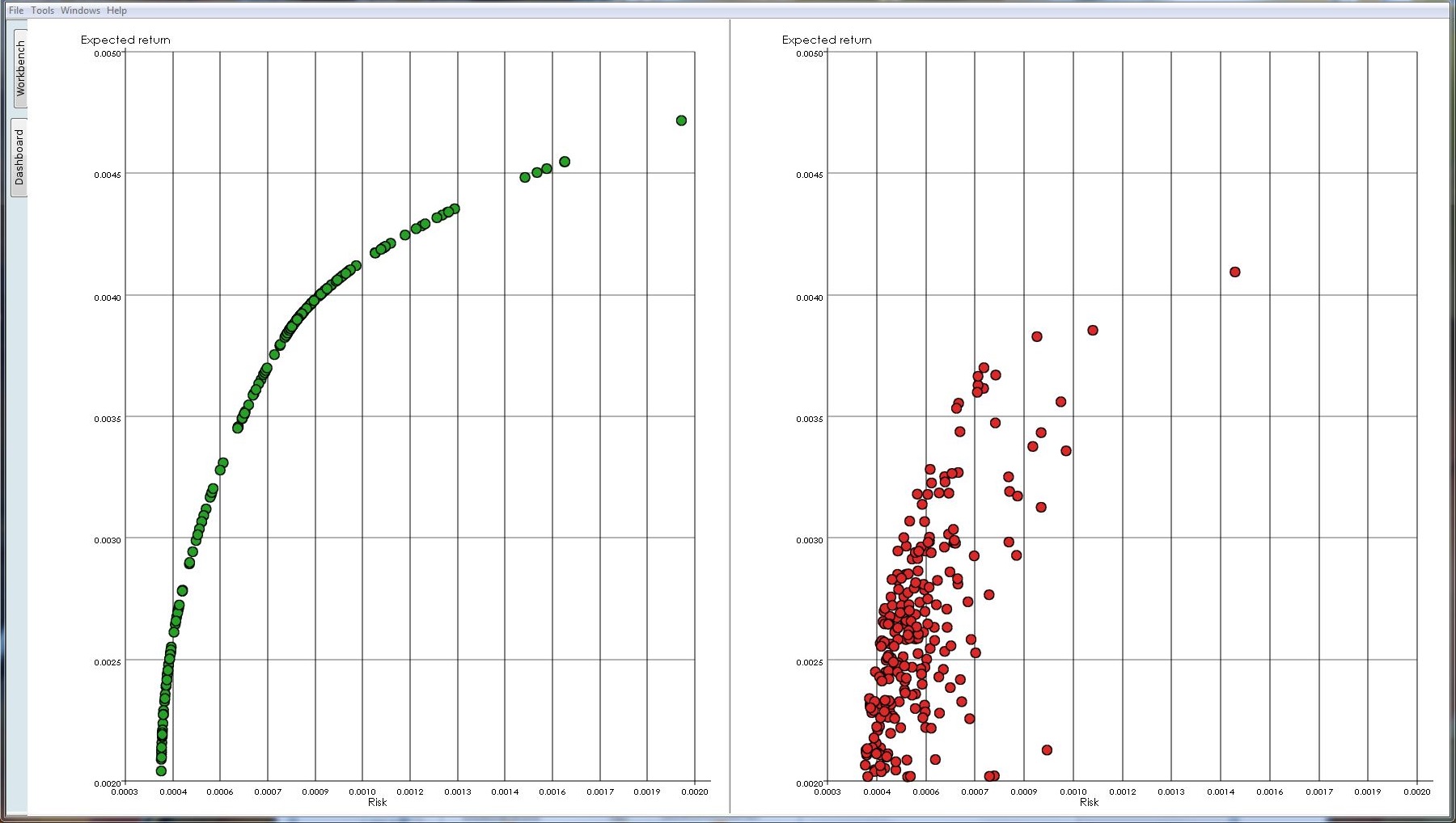Viewport: 1456px width, 823px height.
Task: Select the green point just above the 0.0045 gridline
Action: (565, 162)
